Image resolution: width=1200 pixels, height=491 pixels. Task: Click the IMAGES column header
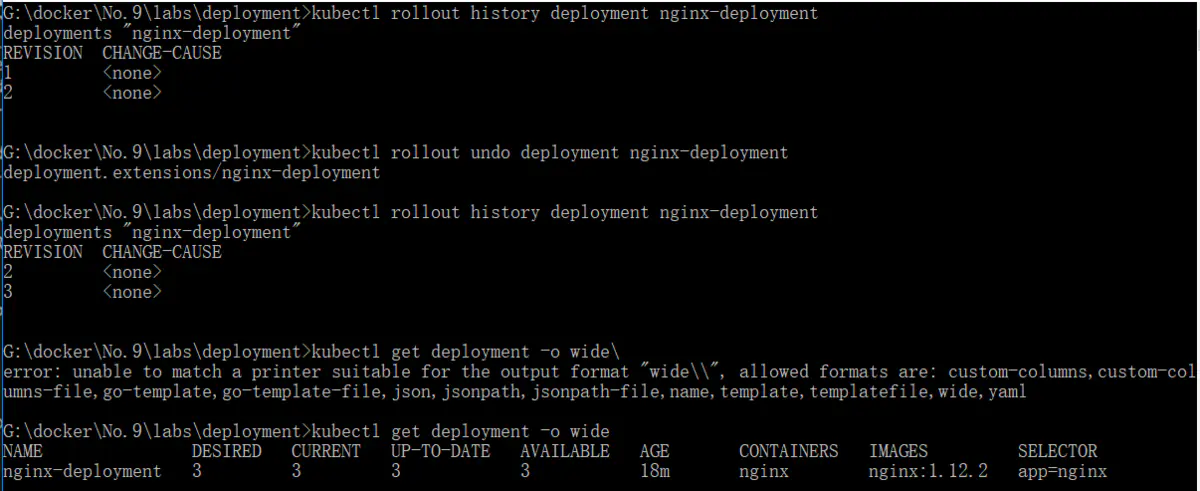pyautogui.click(x=898, y=451)
